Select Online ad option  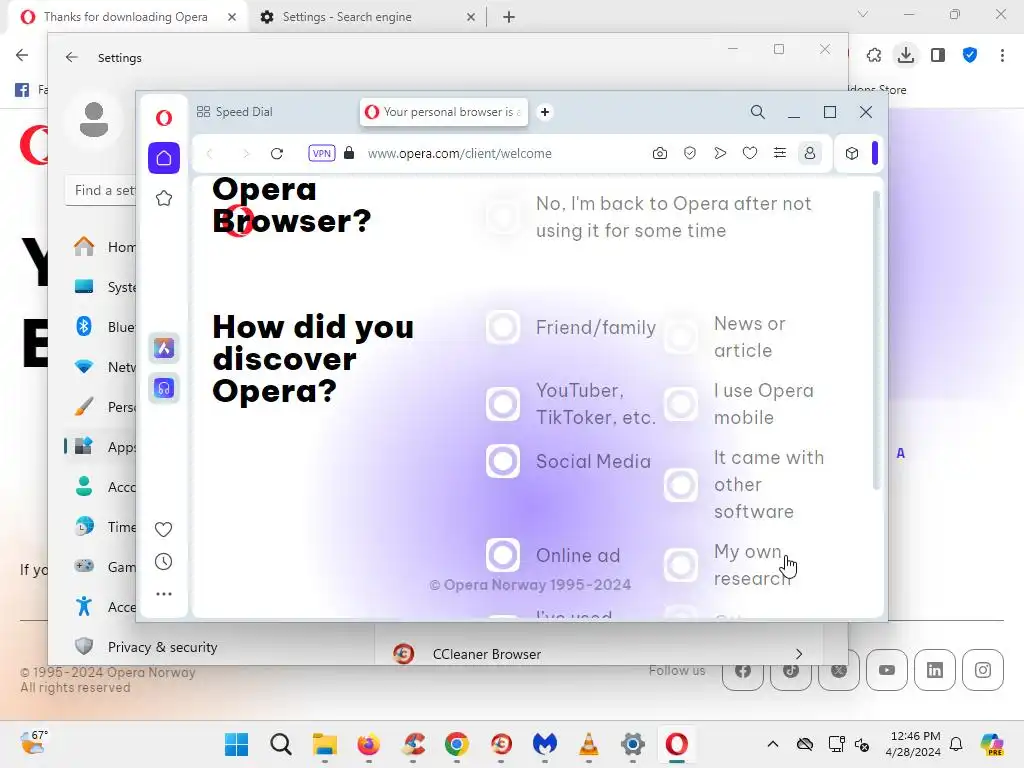coord(503,555)
